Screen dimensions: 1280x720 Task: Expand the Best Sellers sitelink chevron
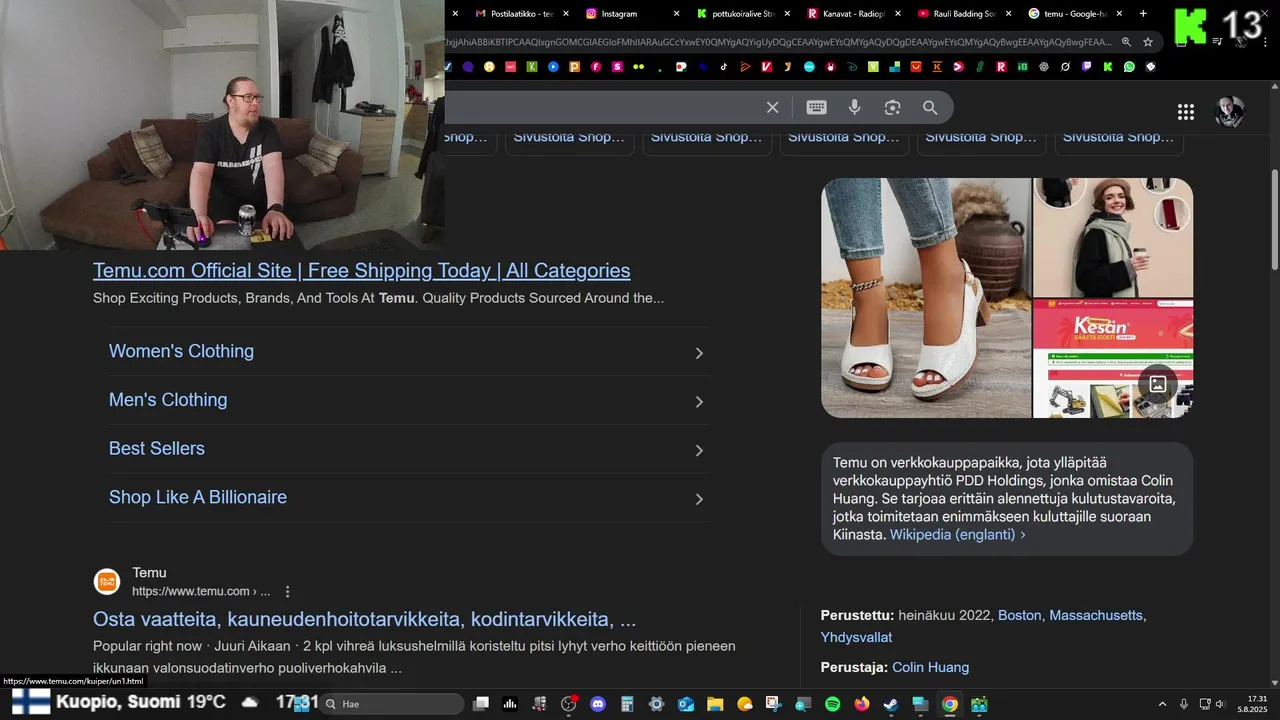point(699,451)
